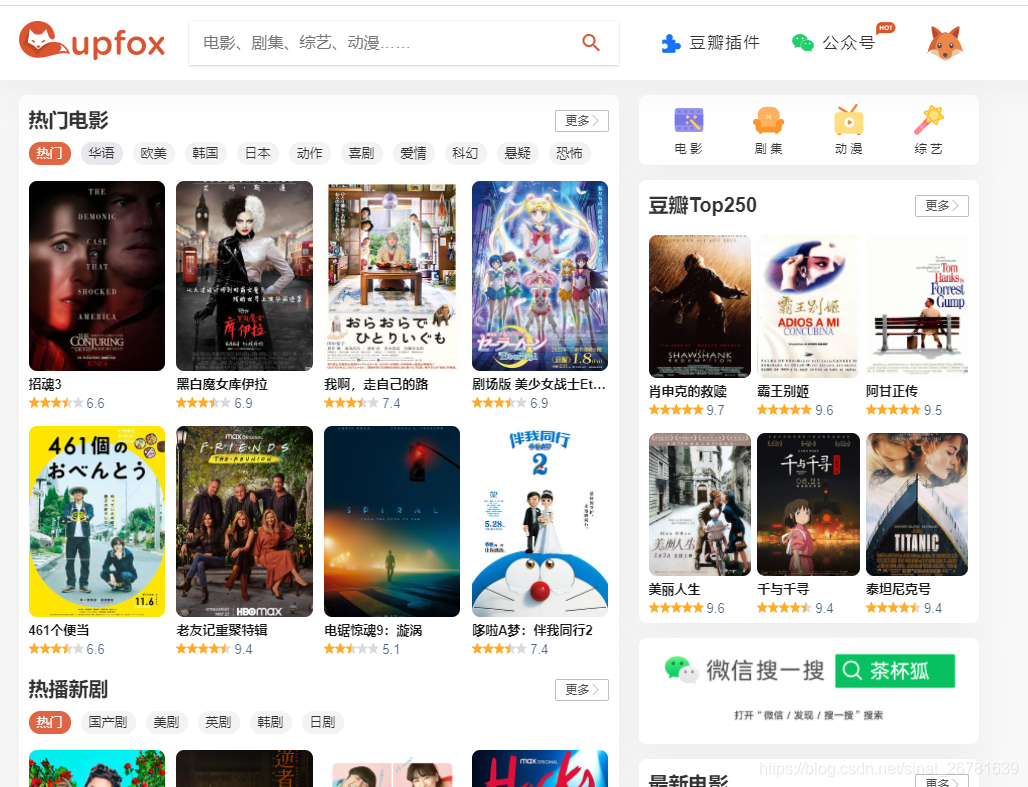Open the 霸王别姬 poster

click(x=808, y=306)
